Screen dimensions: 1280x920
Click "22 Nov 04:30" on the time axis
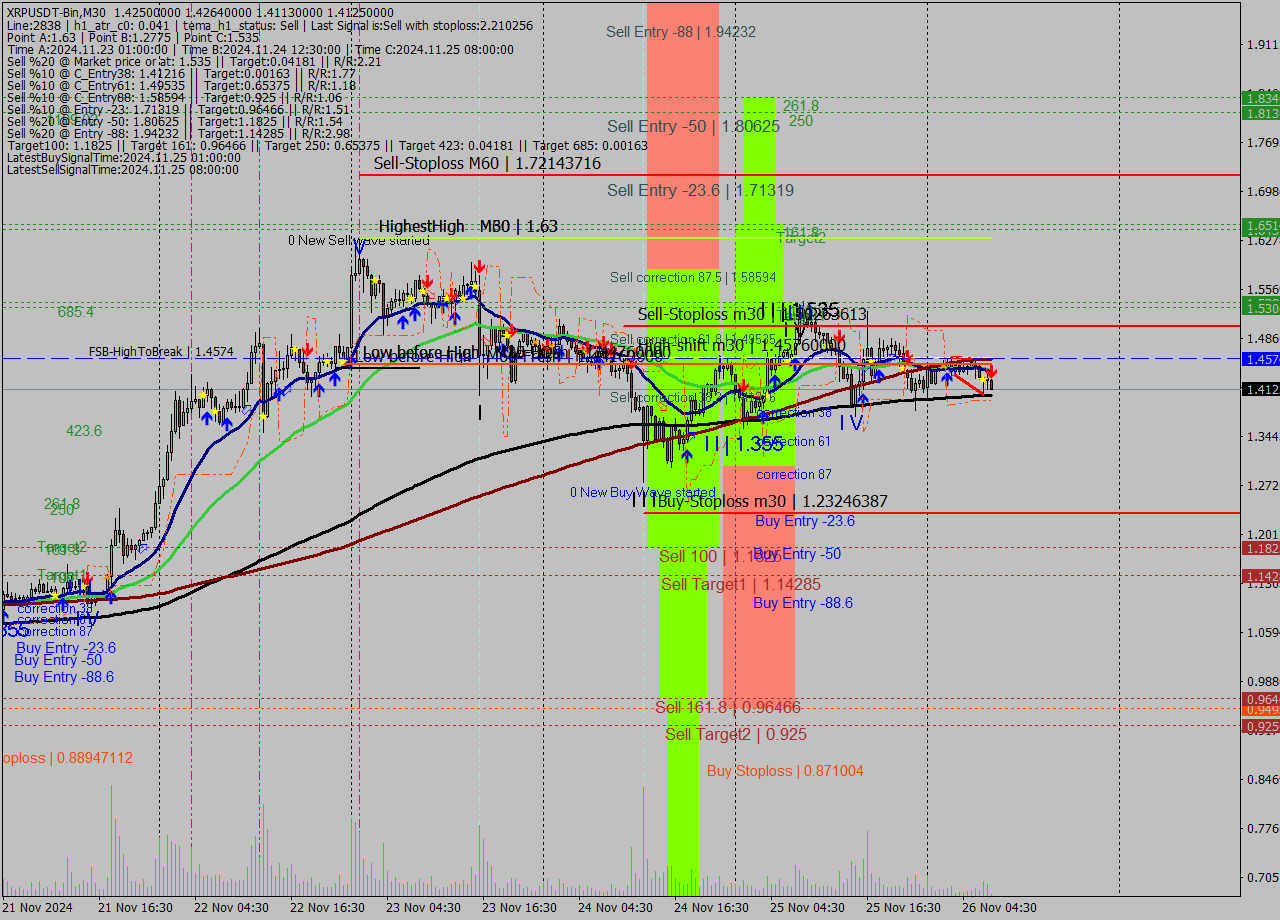[230, 908]
